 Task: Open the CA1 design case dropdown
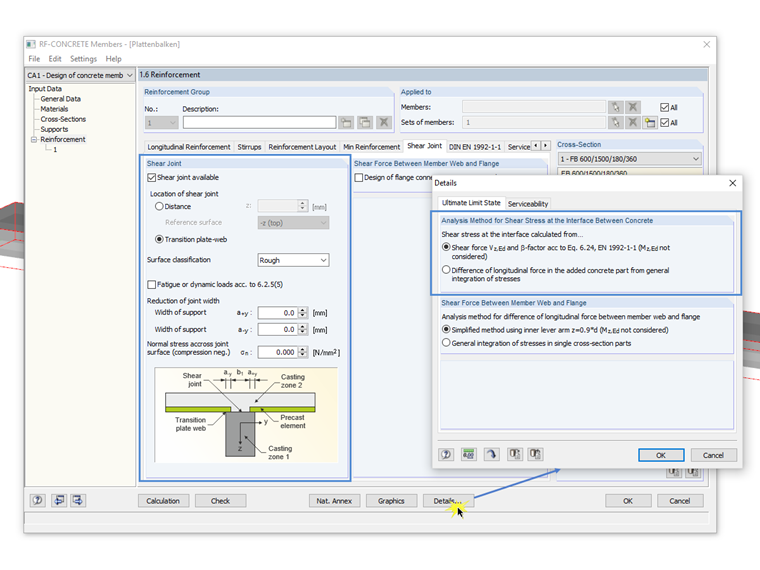(x=80, y=76)
